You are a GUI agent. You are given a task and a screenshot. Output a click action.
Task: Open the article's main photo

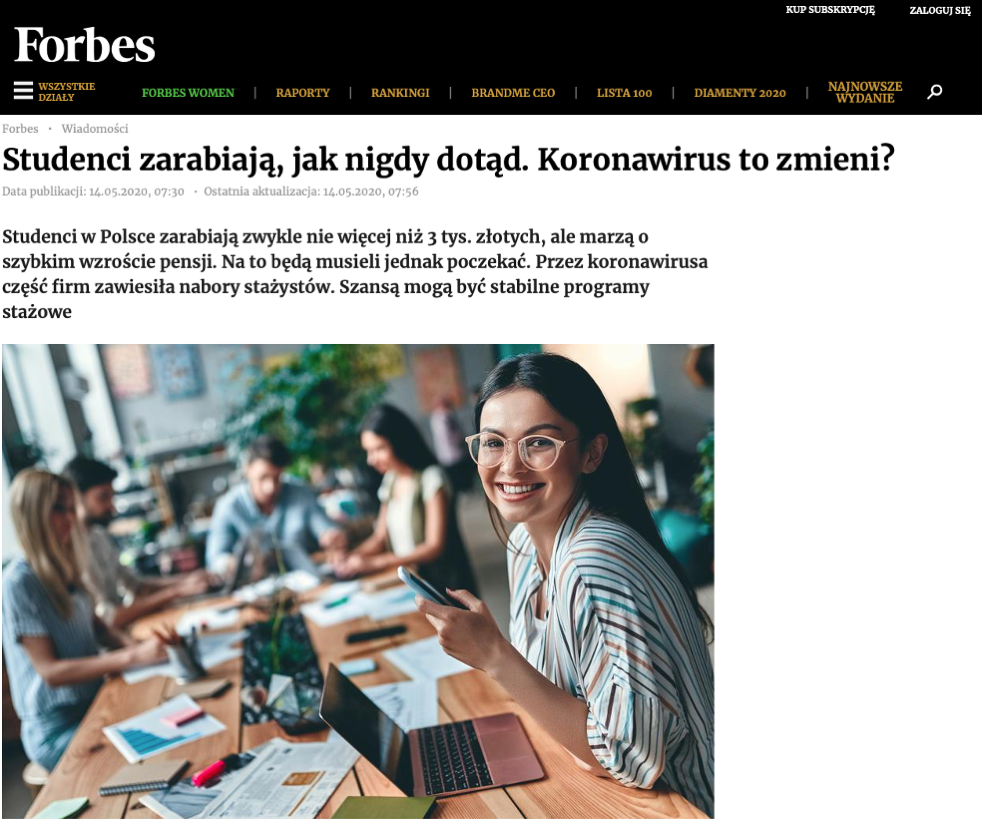358,581
